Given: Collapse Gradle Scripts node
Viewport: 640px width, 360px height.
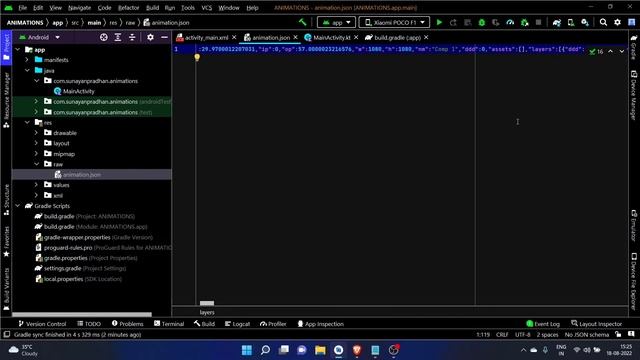Looking at the screenshot, I should tap(18, 206).
